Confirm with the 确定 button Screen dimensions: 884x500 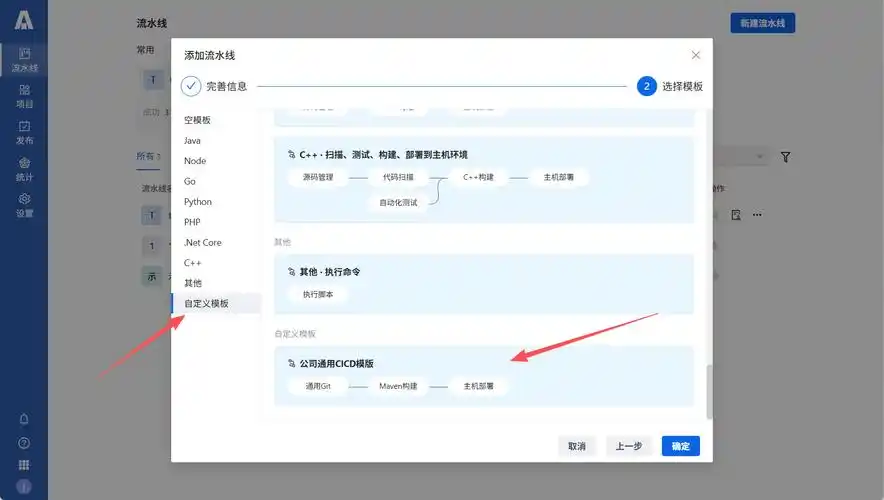(680, 446)
